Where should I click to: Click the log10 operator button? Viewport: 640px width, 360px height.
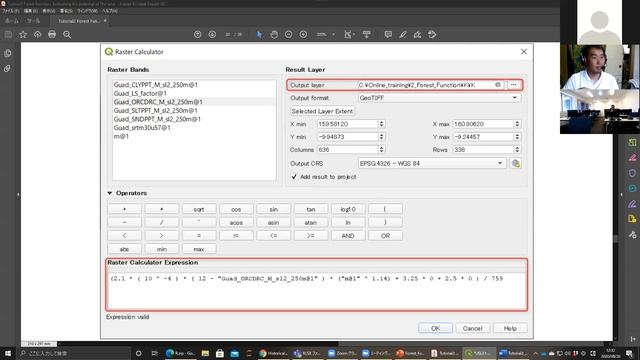348,209
